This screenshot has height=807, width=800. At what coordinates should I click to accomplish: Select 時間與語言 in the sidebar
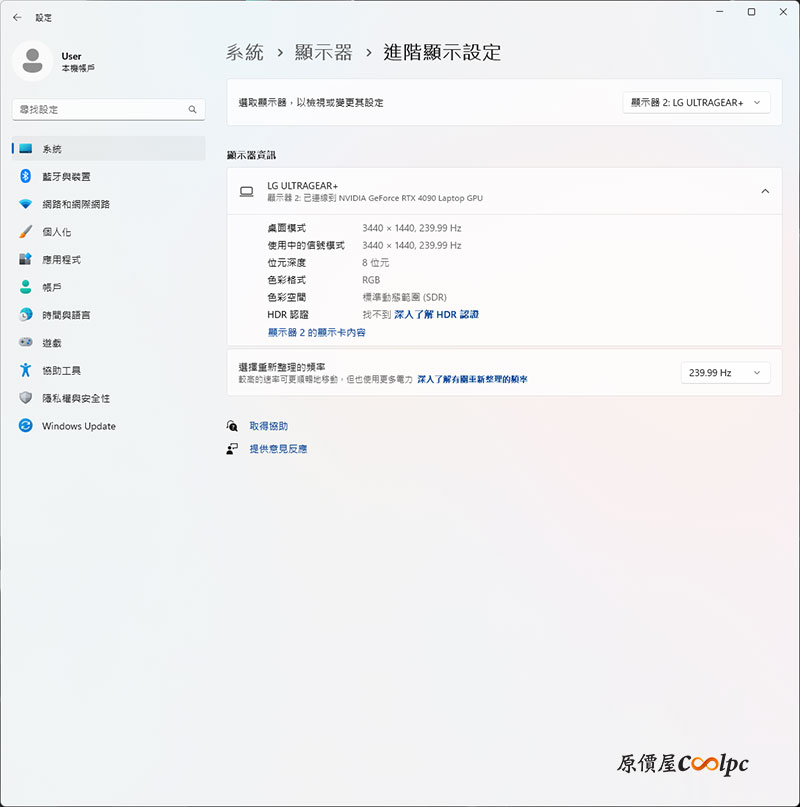click(x=109, y=314)
